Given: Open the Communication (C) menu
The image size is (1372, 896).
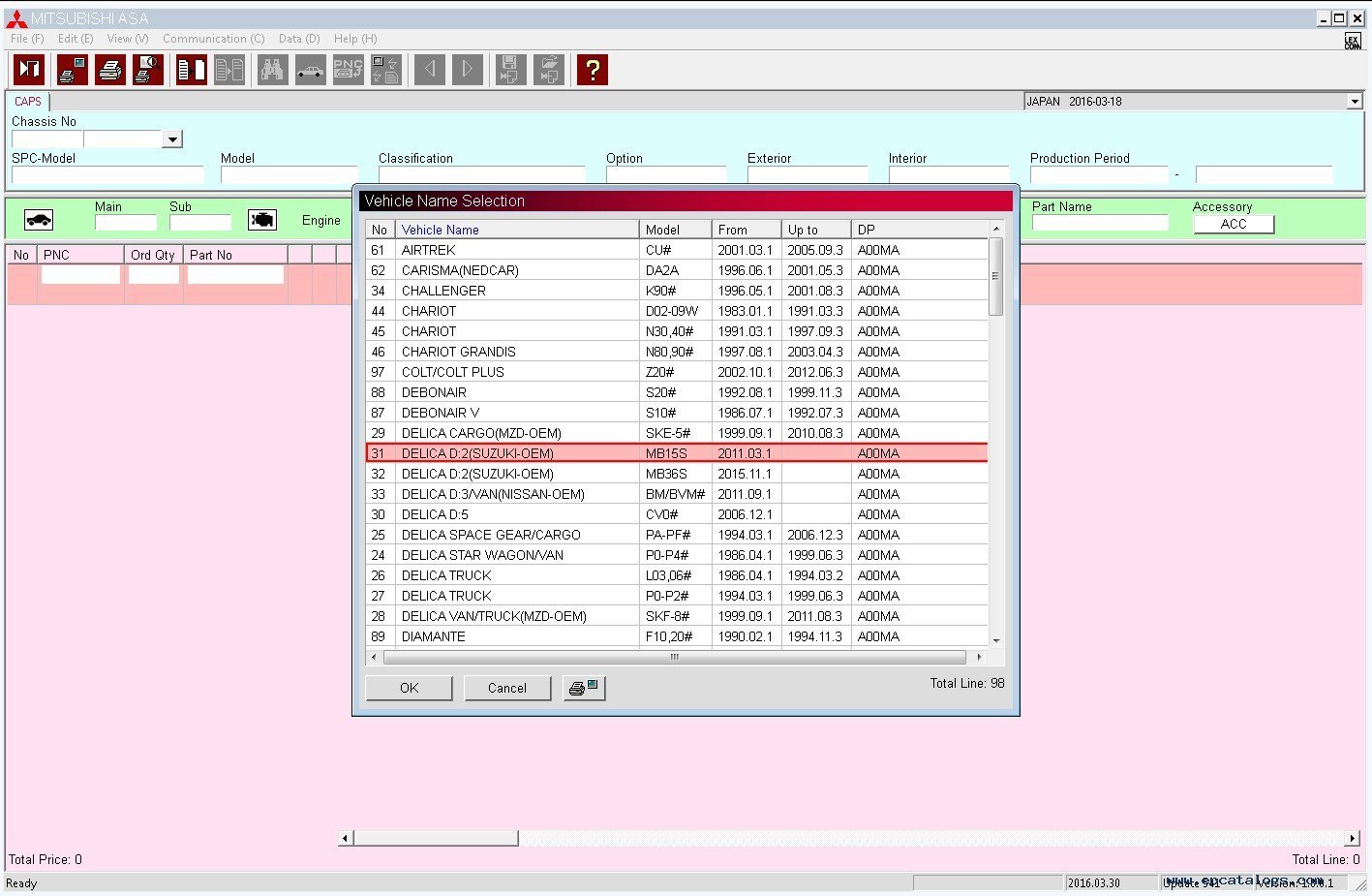Looking at the screenshot, I should click(x=214, y=39).
